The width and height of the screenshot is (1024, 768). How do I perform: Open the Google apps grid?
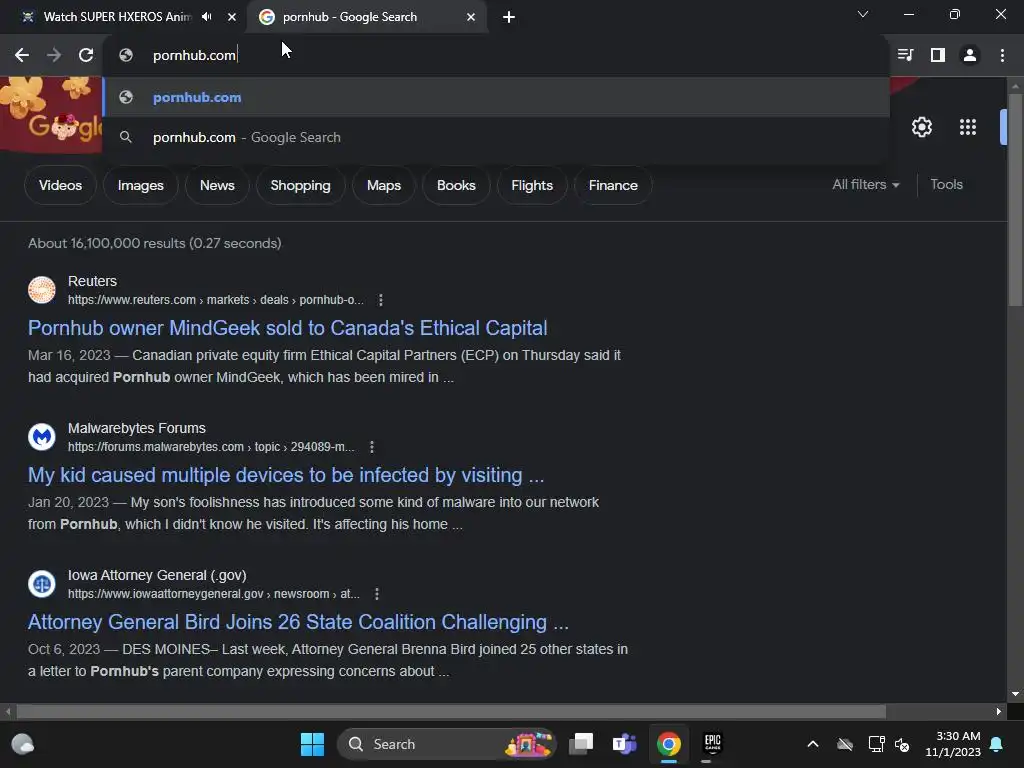(968, 127)
